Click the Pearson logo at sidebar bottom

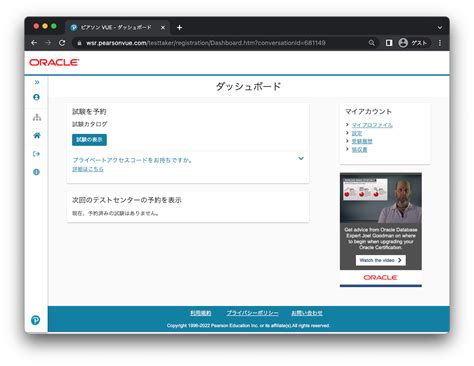pyautogui.click(x=35, y=320)
